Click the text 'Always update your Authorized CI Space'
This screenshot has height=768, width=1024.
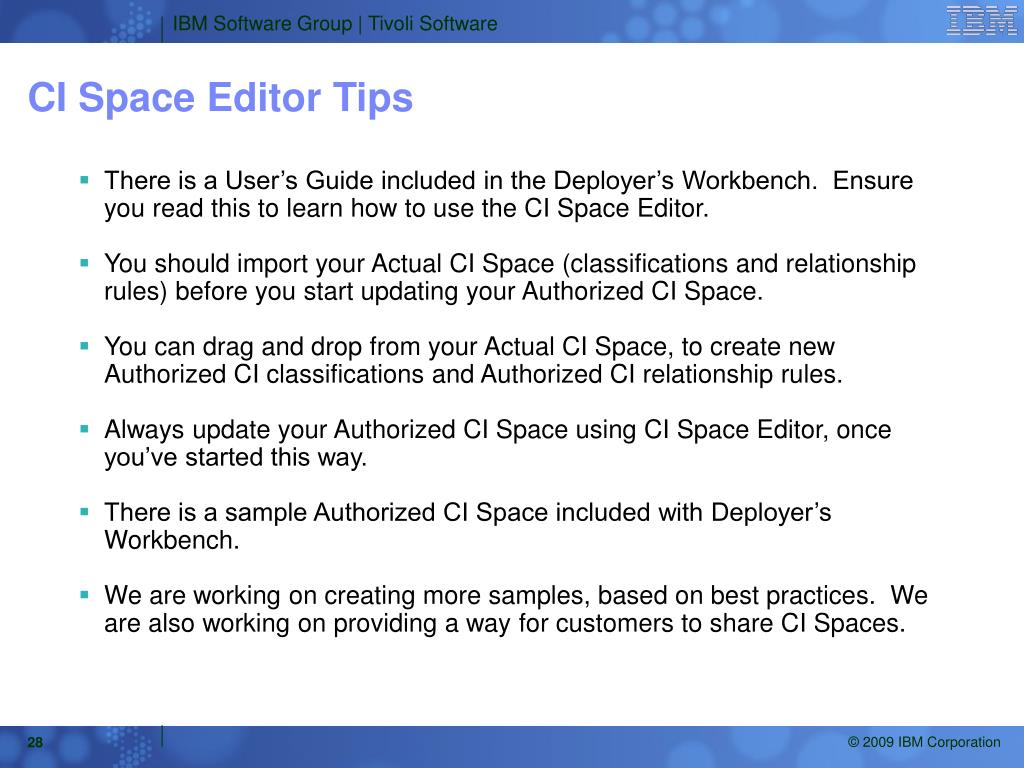point(336,430)
